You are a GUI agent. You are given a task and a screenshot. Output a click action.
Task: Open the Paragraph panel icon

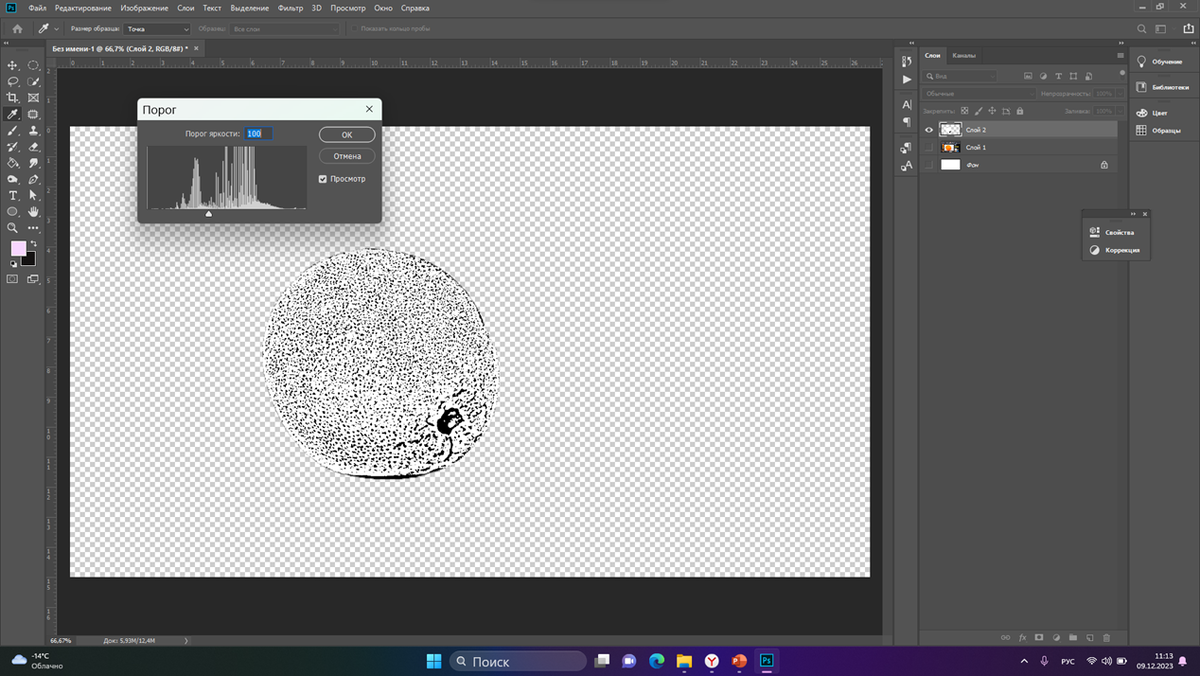click(906, 122)
